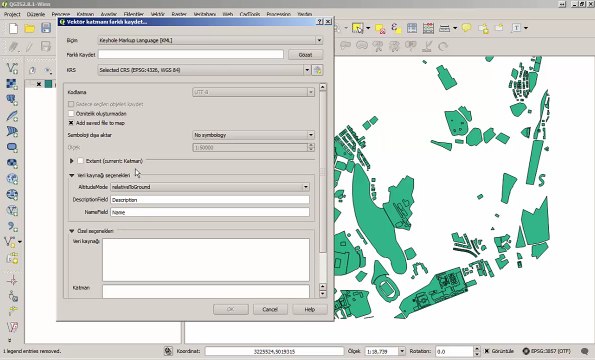595x360 pixels.
Task: Open the Ölçek scale dropdown in status bar
Action: (402, 351)
